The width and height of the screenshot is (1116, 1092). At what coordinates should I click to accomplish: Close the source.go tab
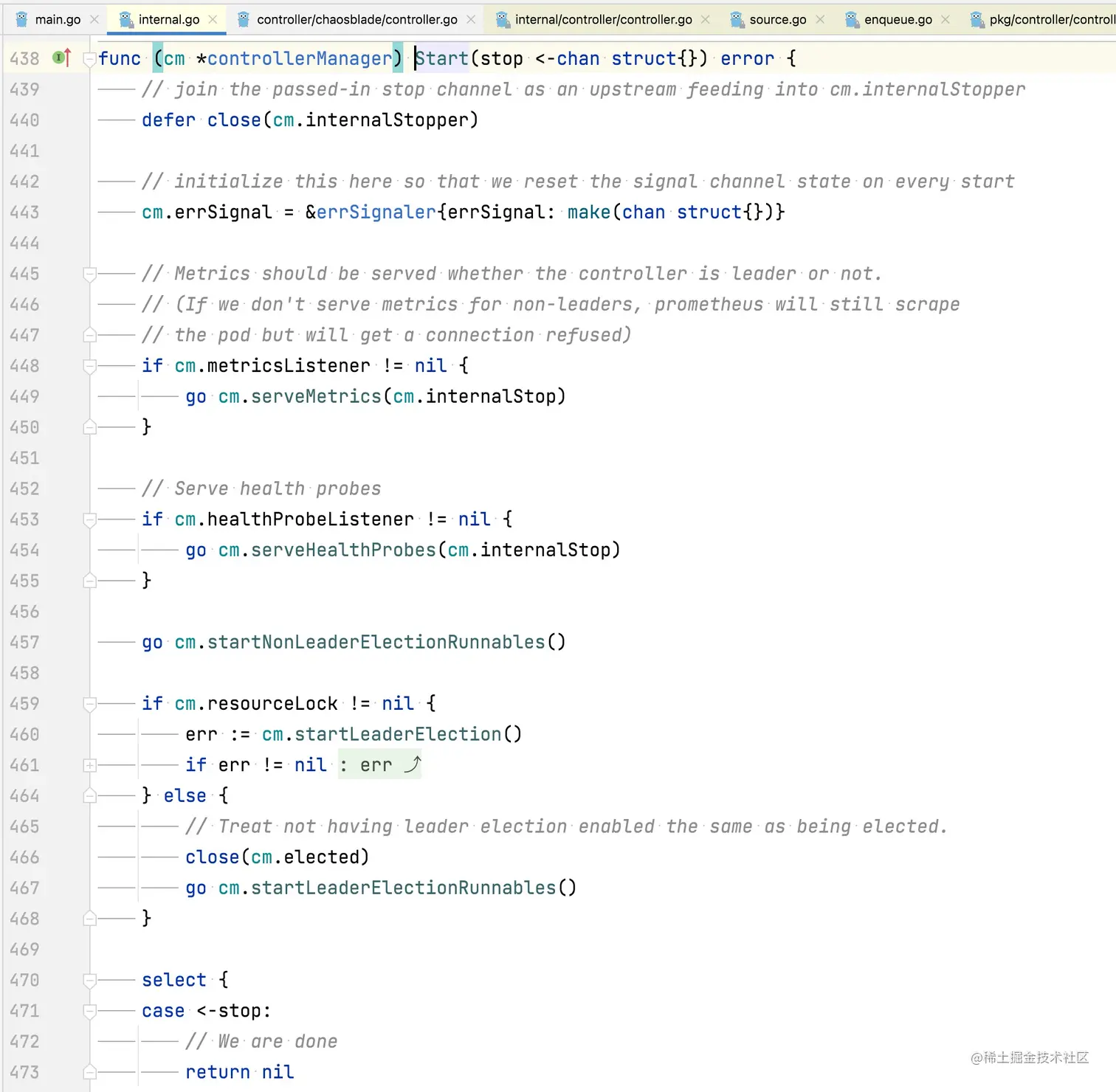(820, 19)
